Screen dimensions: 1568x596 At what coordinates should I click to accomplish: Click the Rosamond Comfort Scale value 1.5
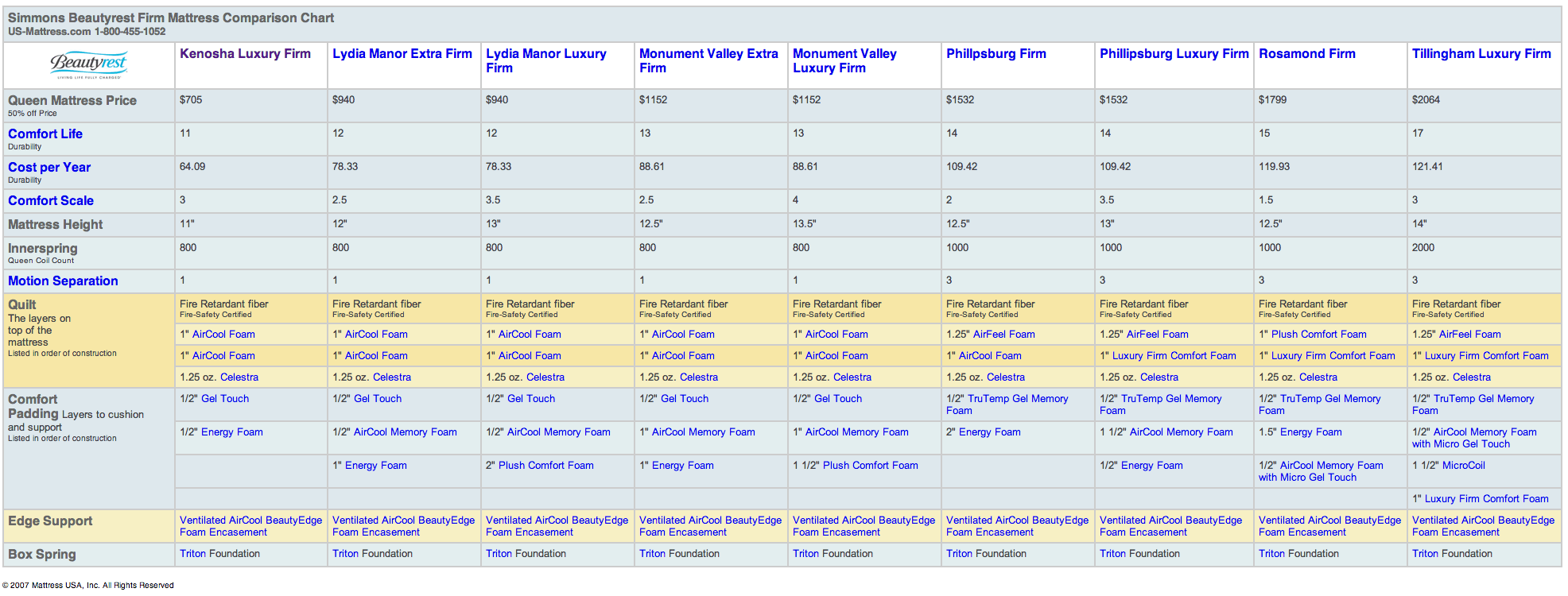1266,200
